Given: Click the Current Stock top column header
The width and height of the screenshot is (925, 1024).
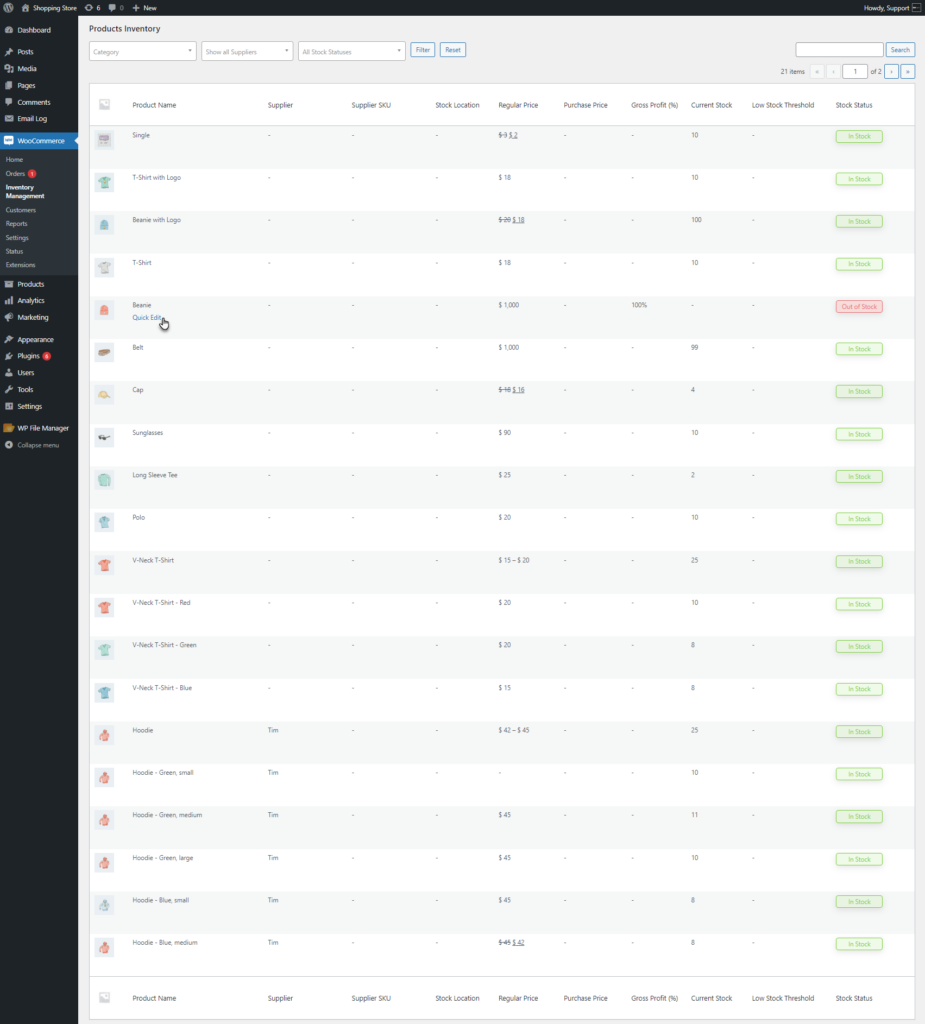Looking at the screenshot, I should tap(711, 105).
